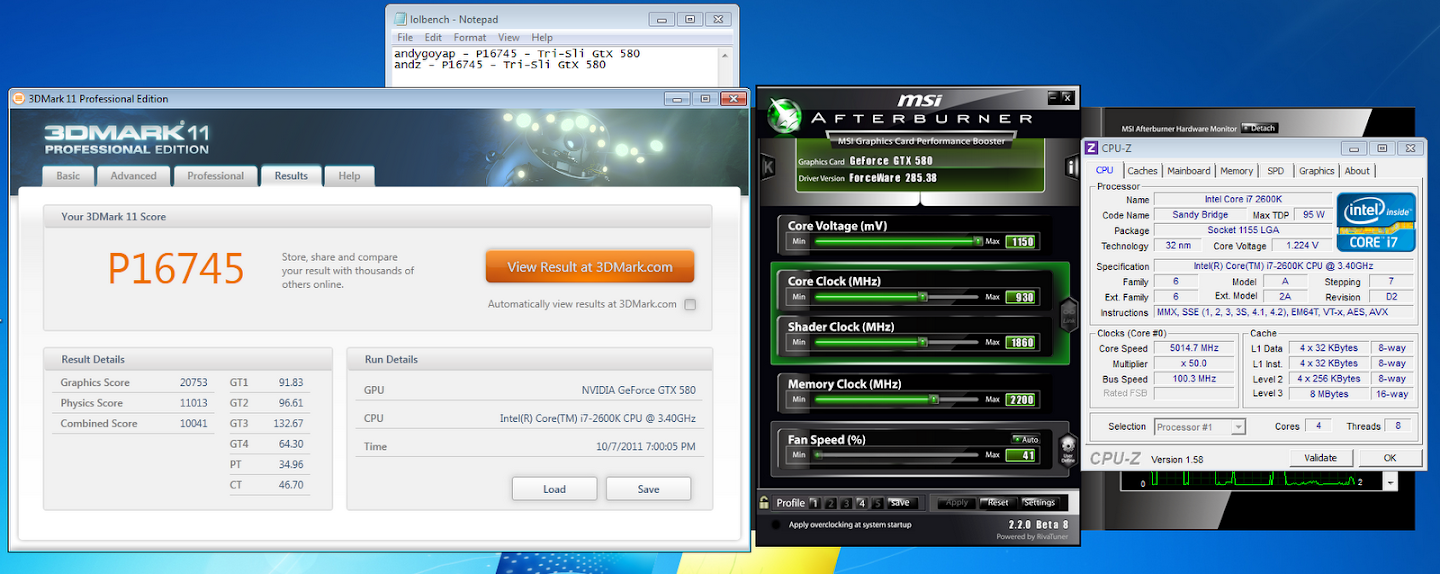The width and height of the screenshot is (1440, 574).
Task: Click the Save button in 3DMark Run Details
Action: 648,489
